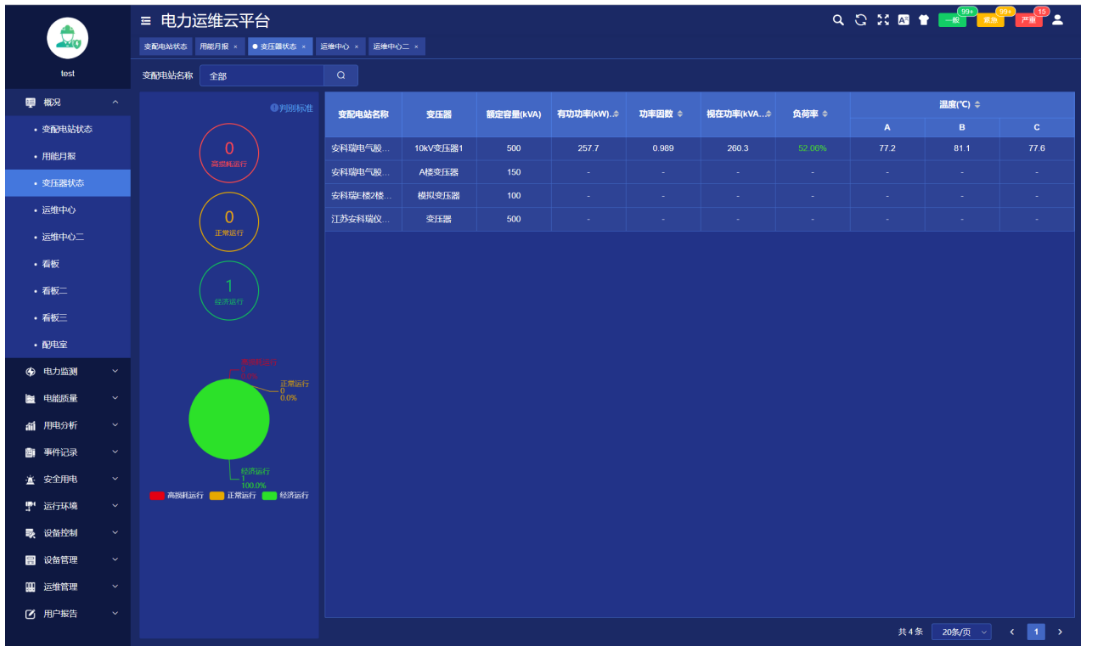Click the search button beside station name field
1093x653 pixels.
[340, 75]
